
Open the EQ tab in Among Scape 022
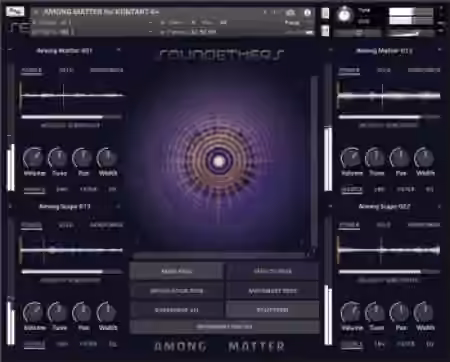(x=430, y=344)
